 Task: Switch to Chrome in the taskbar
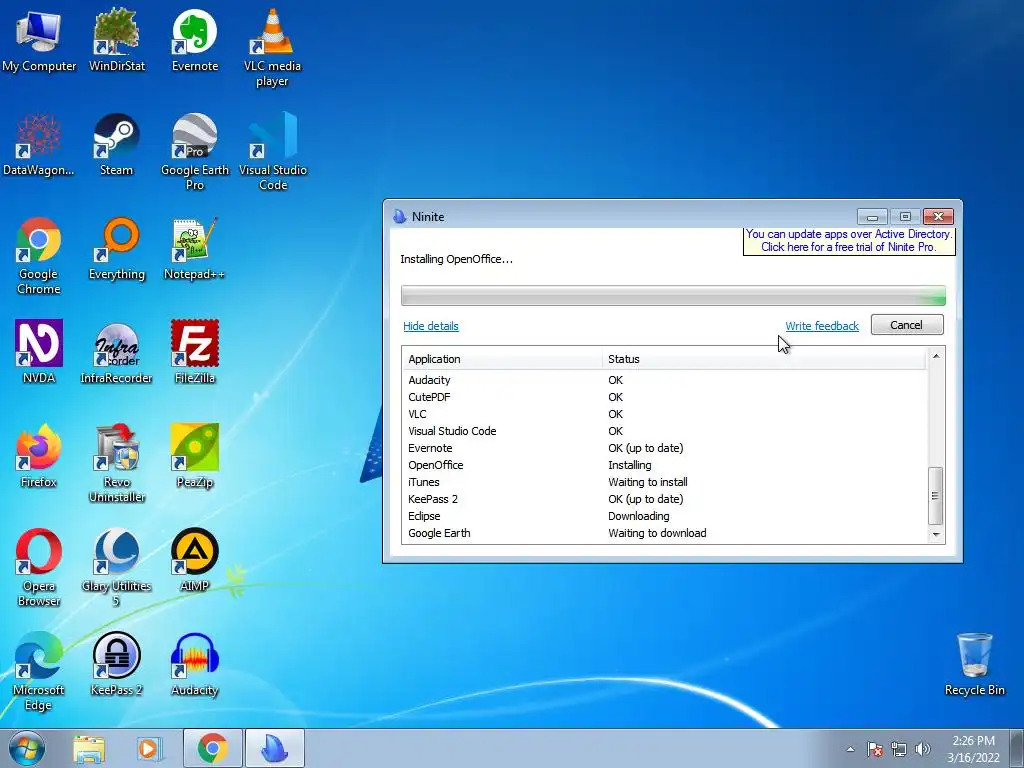click(212, 748)
